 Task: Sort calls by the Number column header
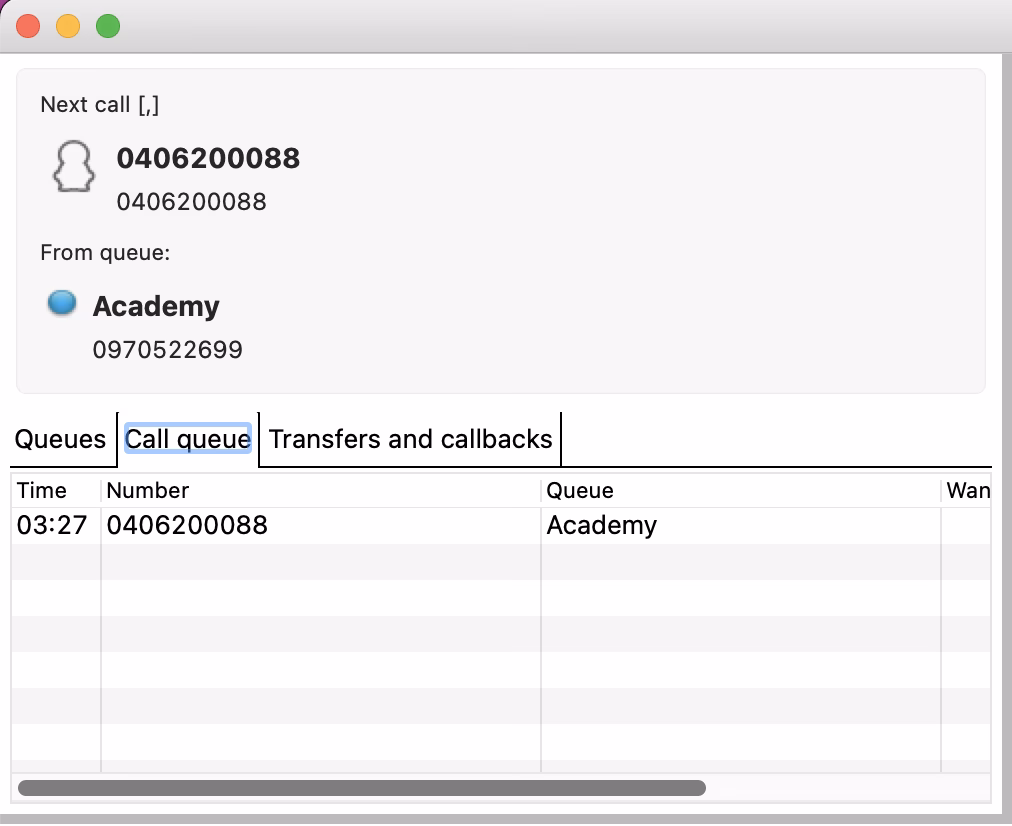pos(148,490)
